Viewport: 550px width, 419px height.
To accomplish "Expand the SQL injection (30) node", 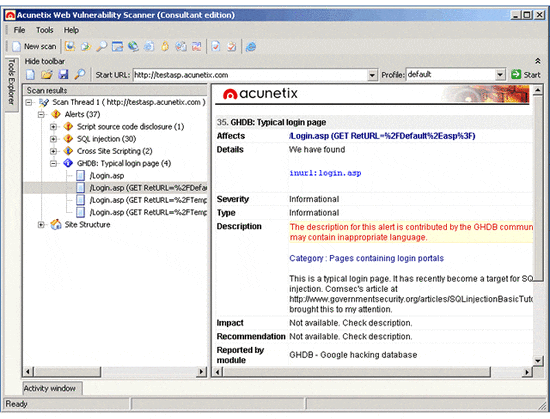I will [x=53, y=139].
